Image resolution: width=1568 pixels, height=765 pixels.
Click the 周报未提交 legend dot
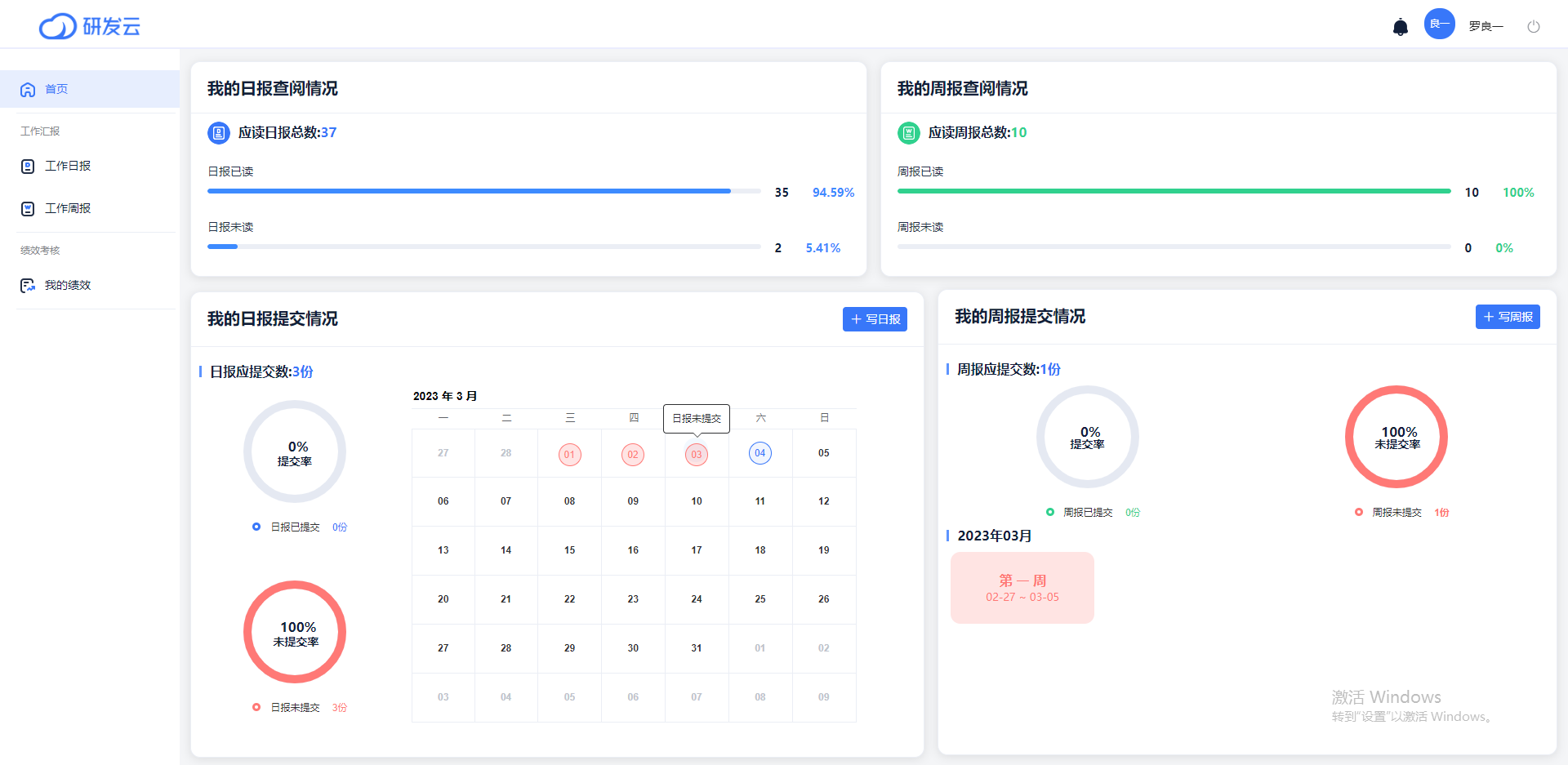click(x=1358, y=512)
